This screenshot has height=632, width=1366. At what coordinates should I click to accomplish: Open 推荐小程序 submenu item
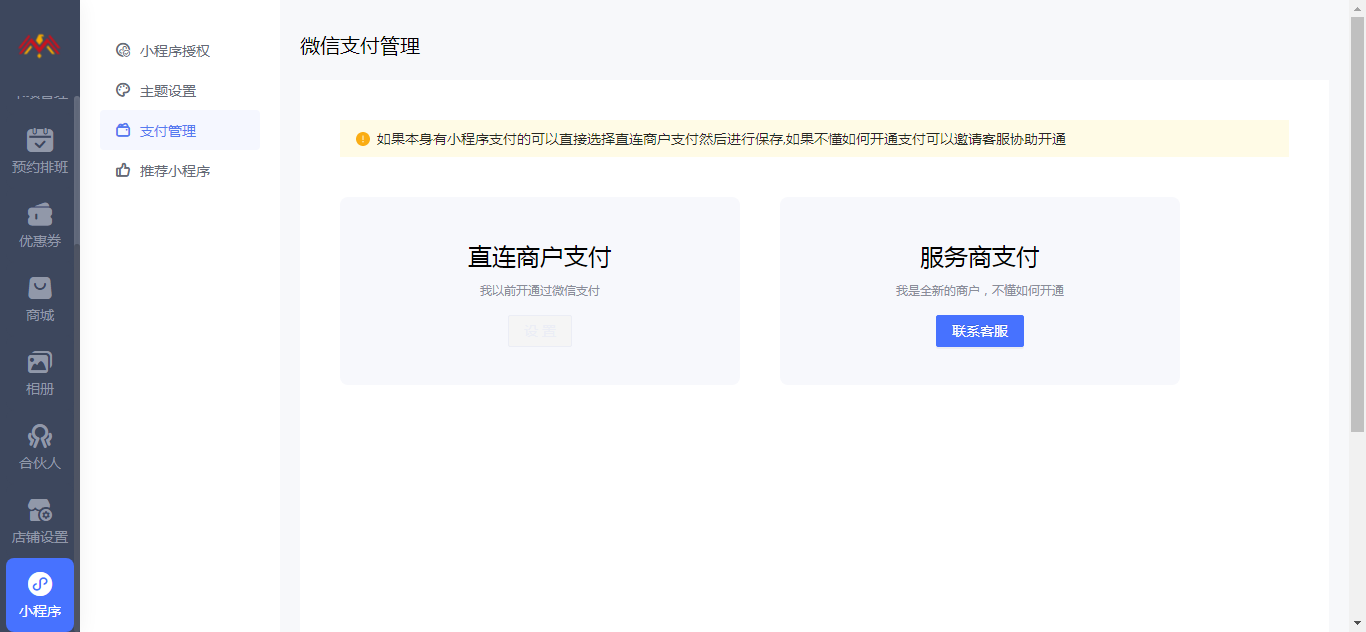tap(180, 170)
